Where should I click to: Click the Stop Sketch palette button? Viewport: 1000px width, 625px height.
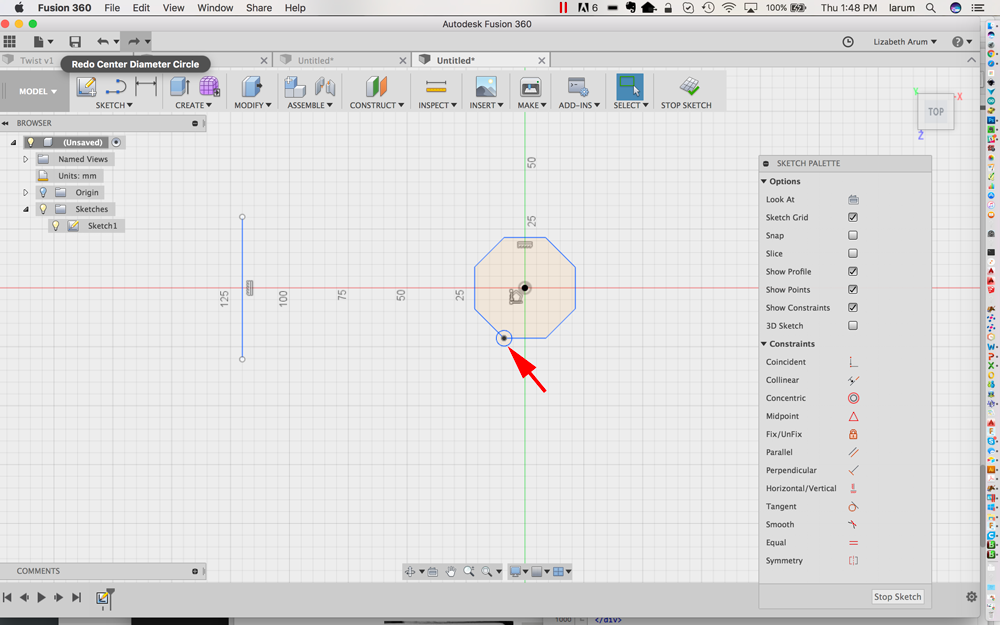click(x=897, y=597)
